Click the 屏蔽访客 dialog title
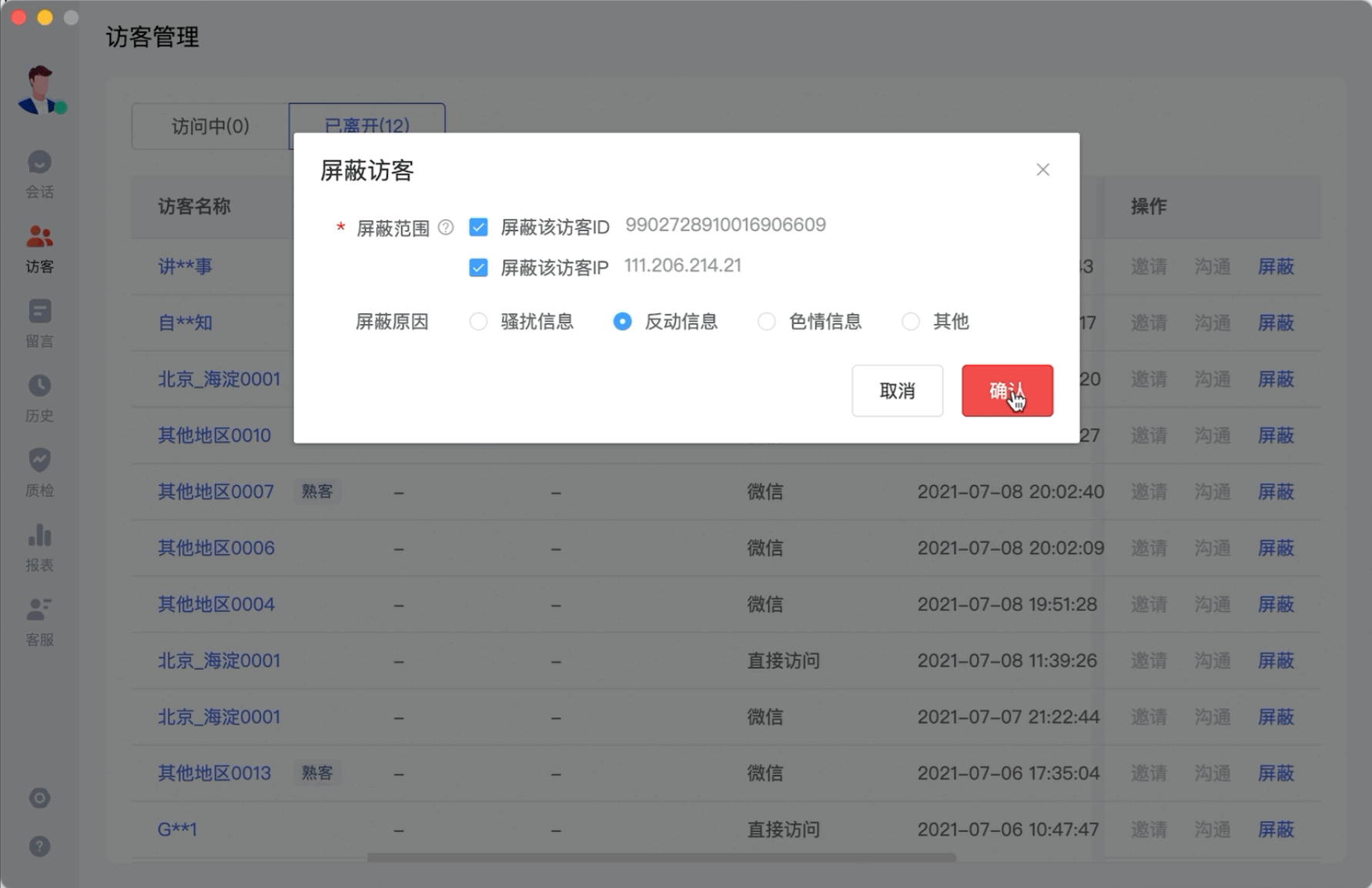 click(x=367, y=170)
